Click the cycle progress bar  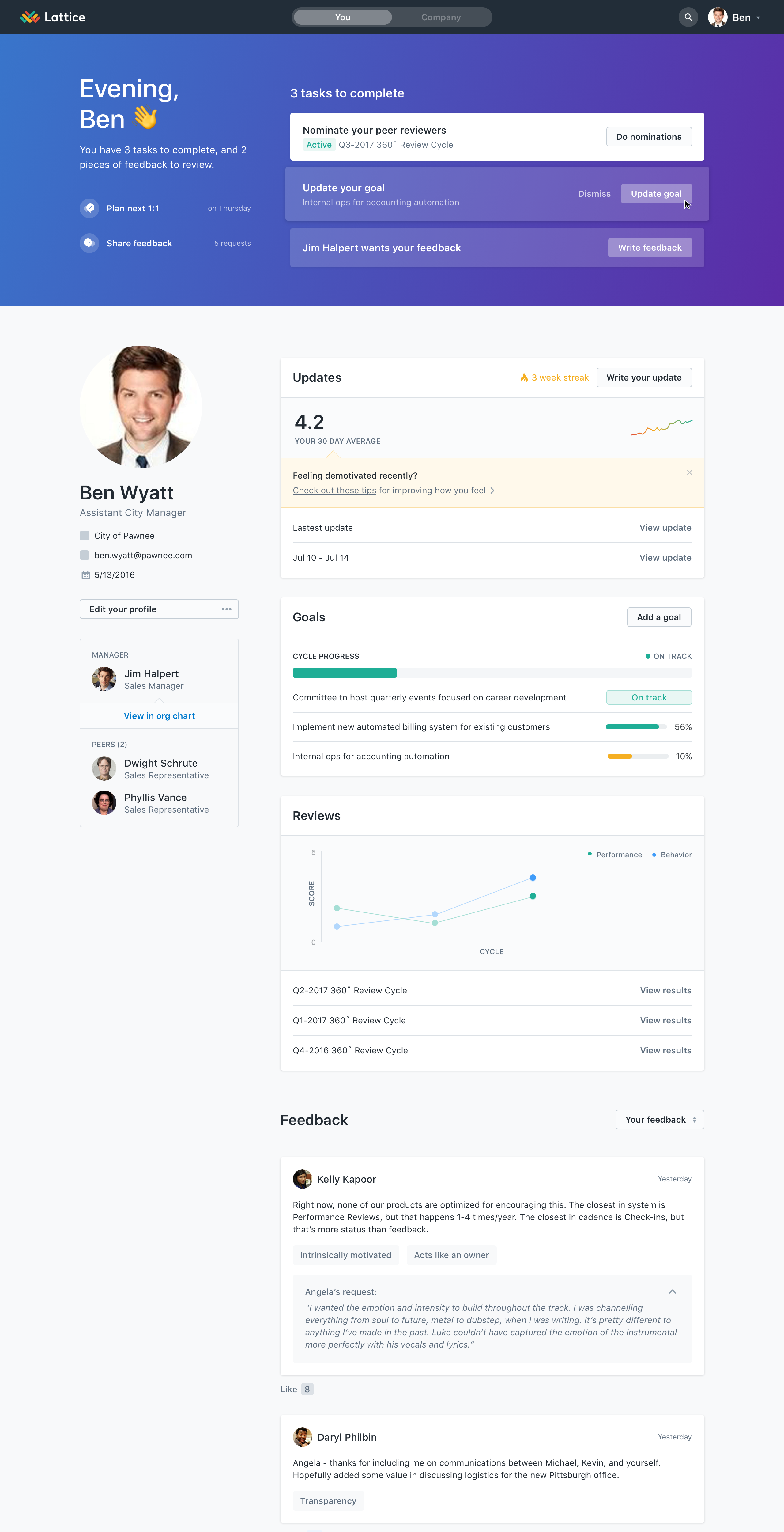[492, 673]
